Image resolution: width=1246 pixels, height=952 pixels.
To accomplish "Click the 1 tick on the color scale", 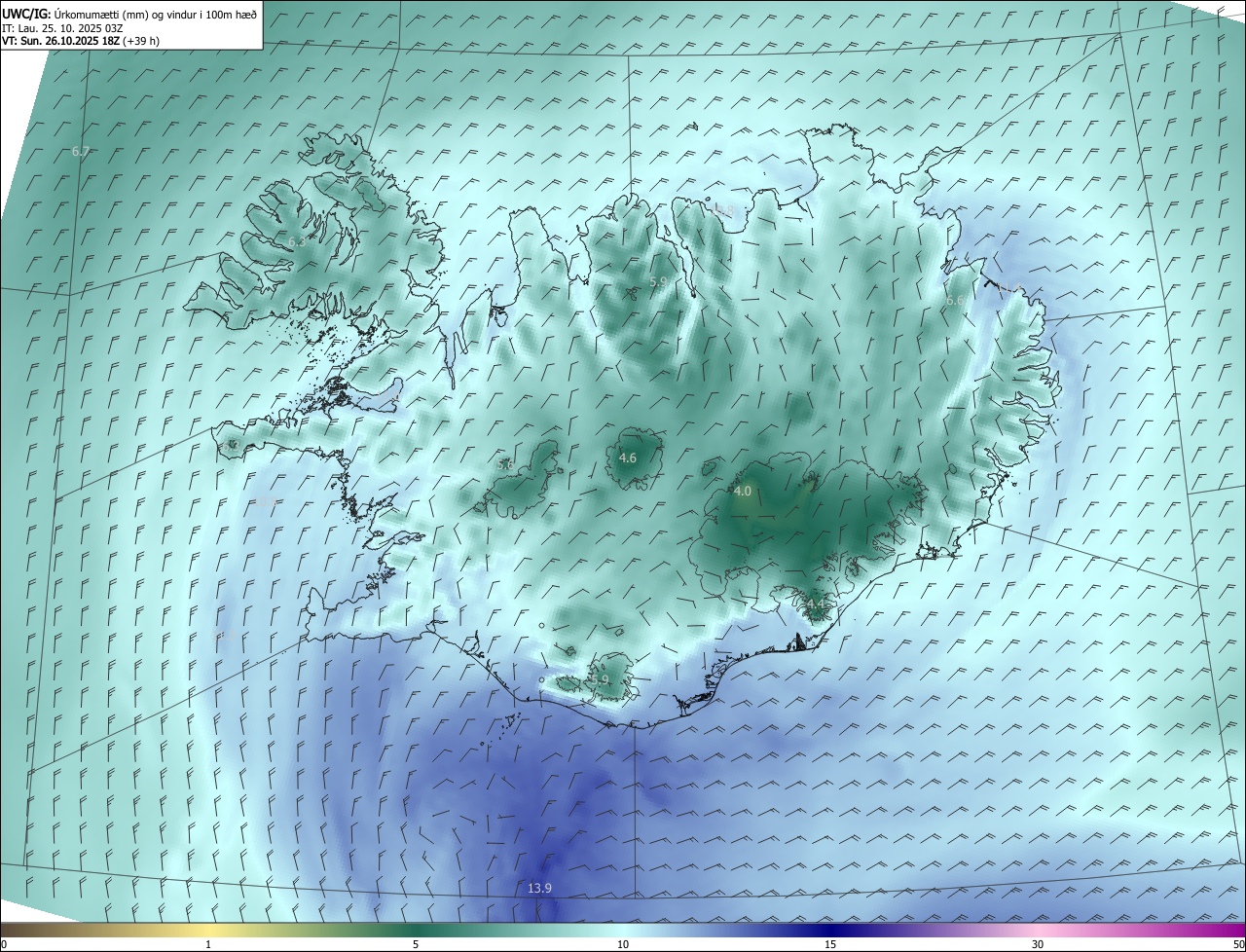I will [x=208, y=944].
